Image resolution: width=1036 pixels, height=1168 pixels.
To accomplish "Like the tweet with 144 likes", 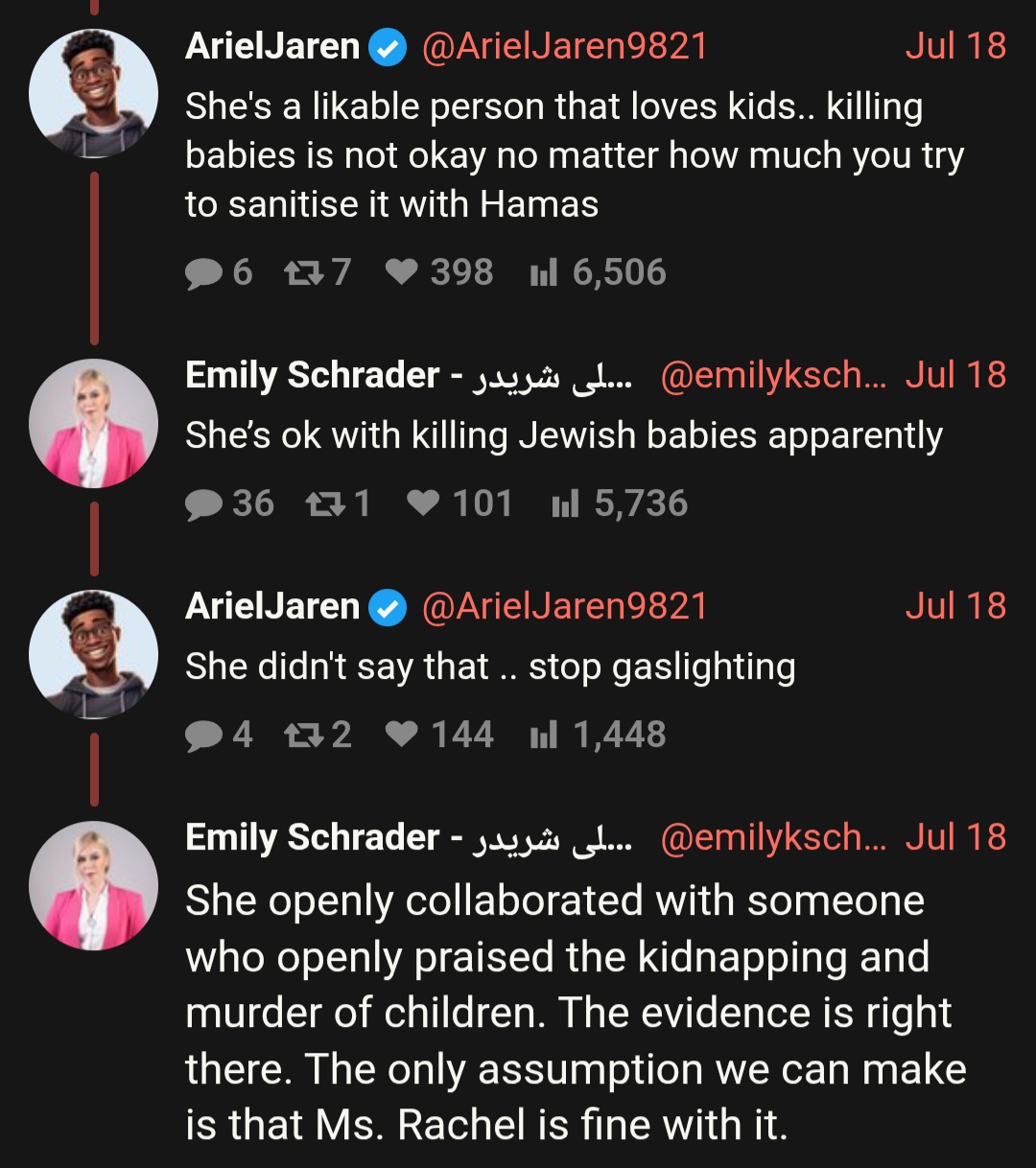I will click(439, 736).
